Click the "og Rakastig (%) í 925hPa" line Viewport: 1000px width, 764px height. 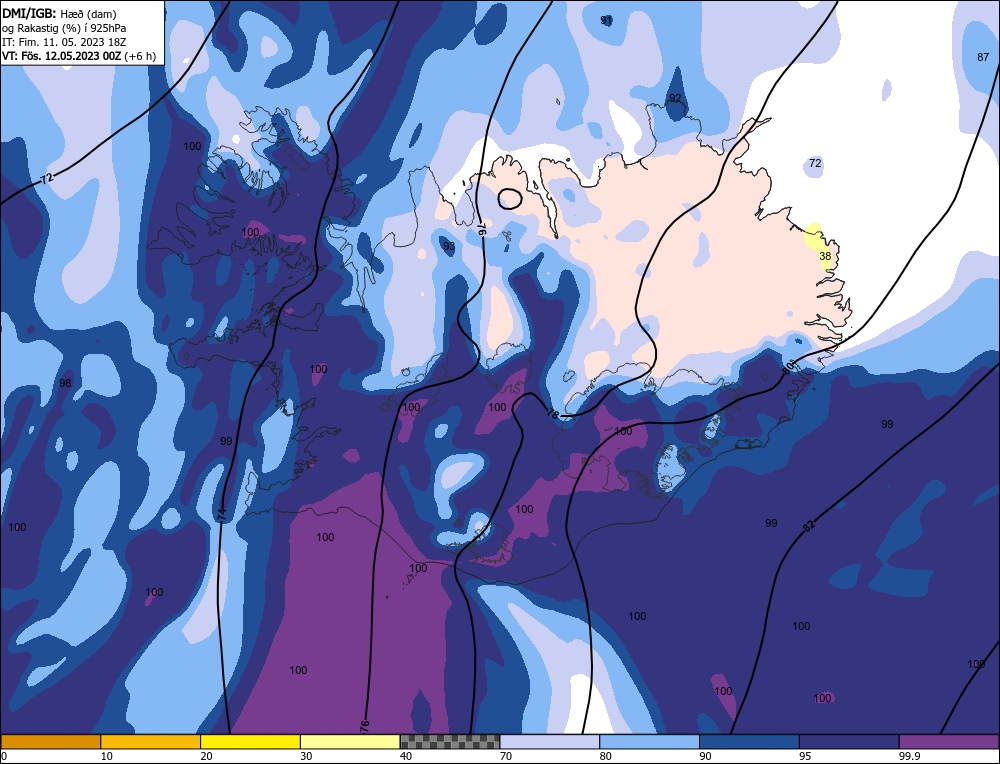(x=64, y=28)
